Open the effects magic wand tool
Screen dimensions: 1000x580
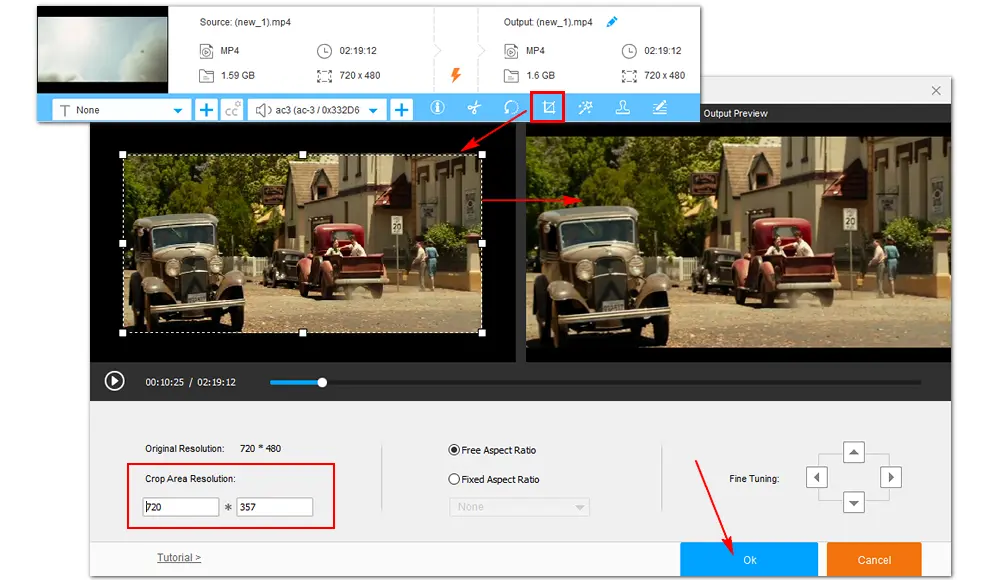point(585,108)
